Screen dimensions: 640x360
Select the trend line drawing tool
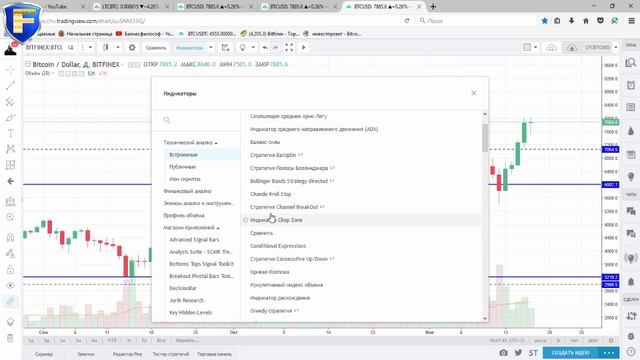click(x=11, y=85)
